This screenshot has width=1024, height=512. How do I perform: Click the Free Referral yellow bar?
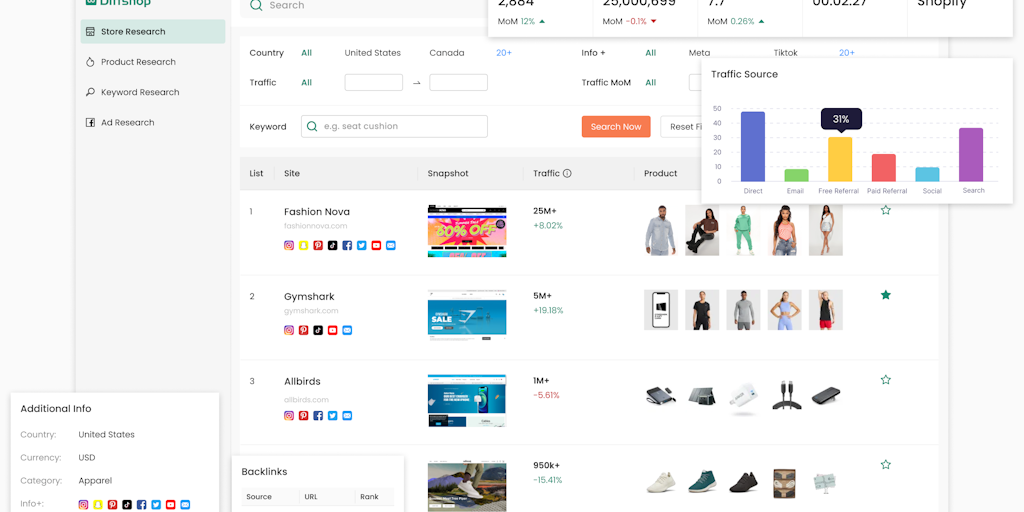coord(840,159)
